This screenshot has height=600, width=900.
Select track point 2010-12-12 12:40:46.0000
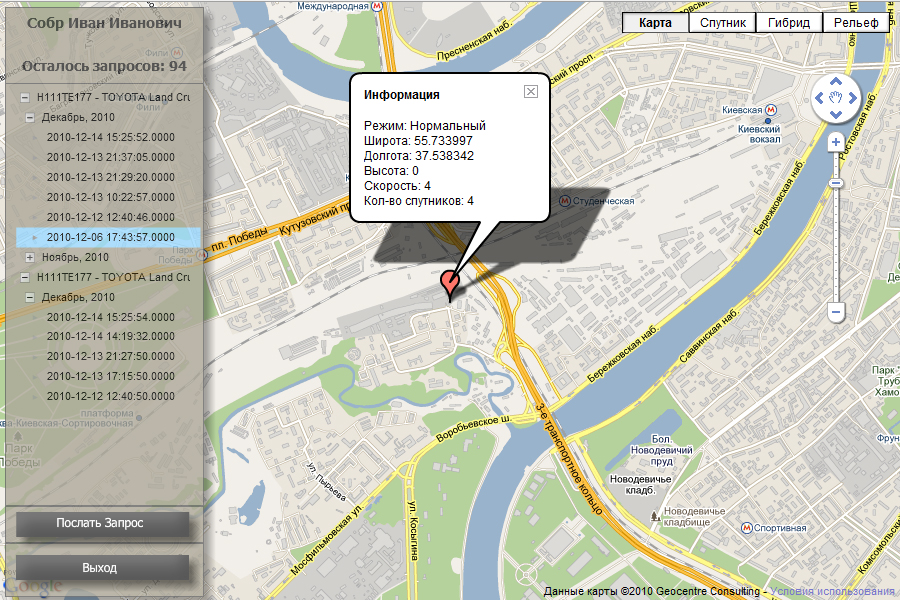tap(111, 218)
